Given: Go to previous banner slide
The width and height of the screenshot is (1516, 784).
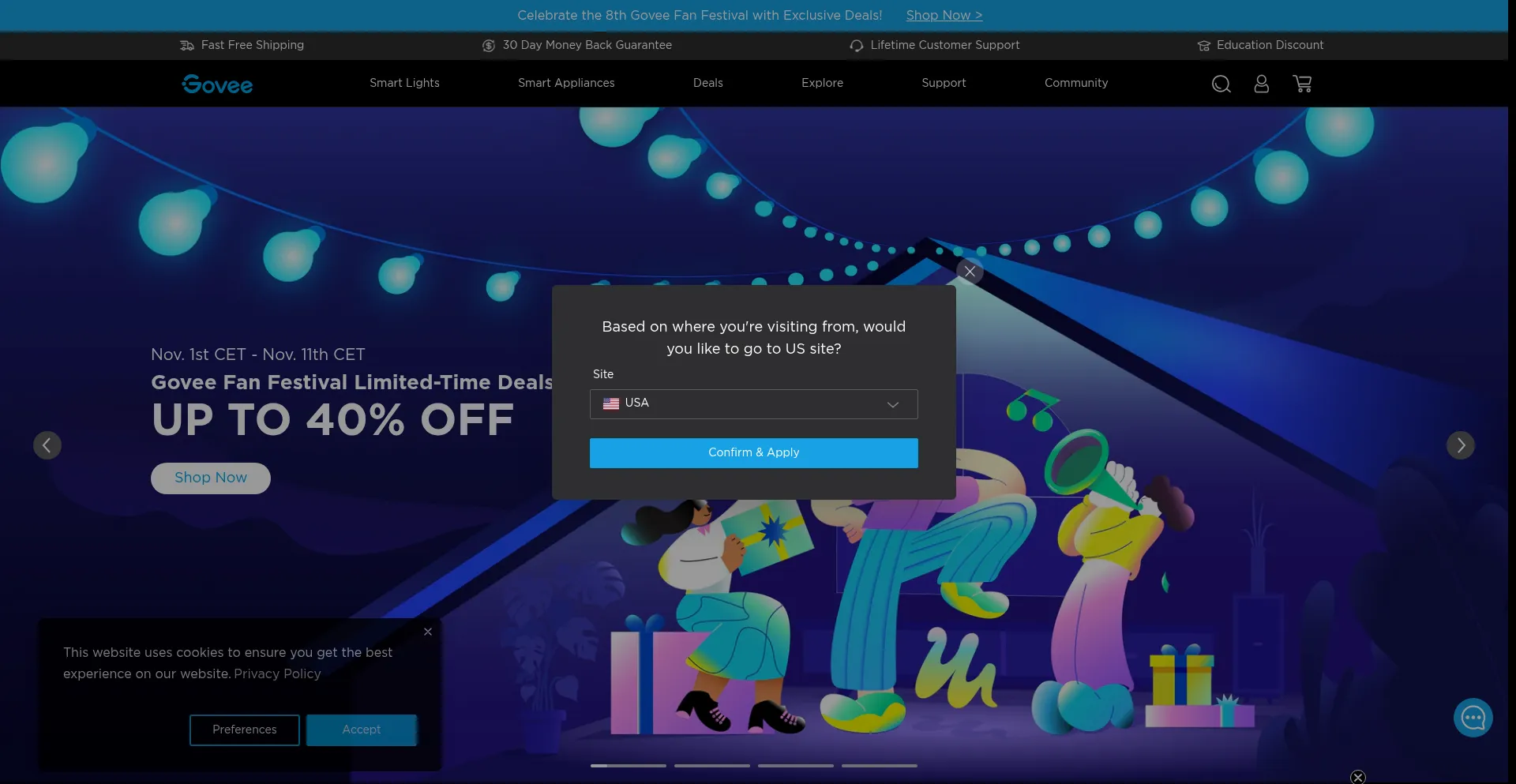Looking at the screenshot, I should point(47,445).
